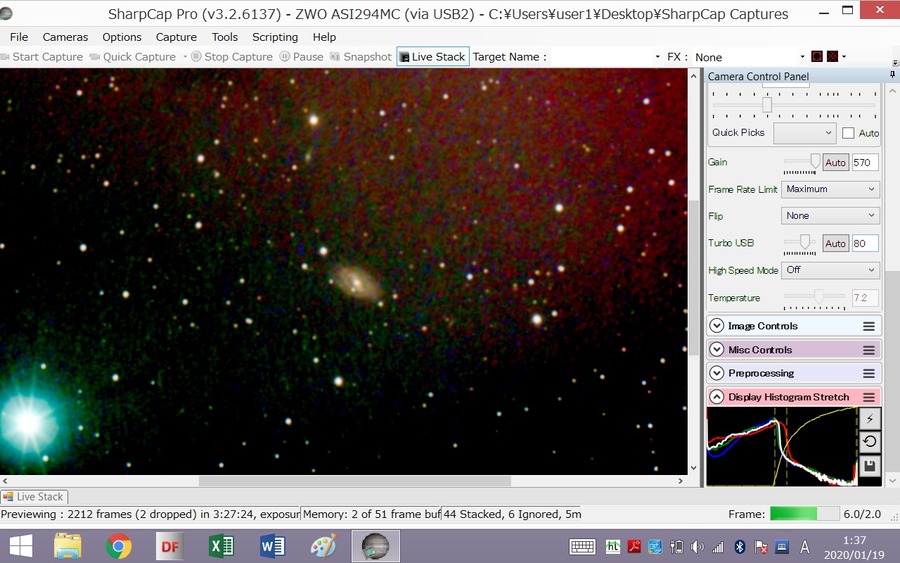
Task: Take a Snapshot
Action: coord(360,57)
